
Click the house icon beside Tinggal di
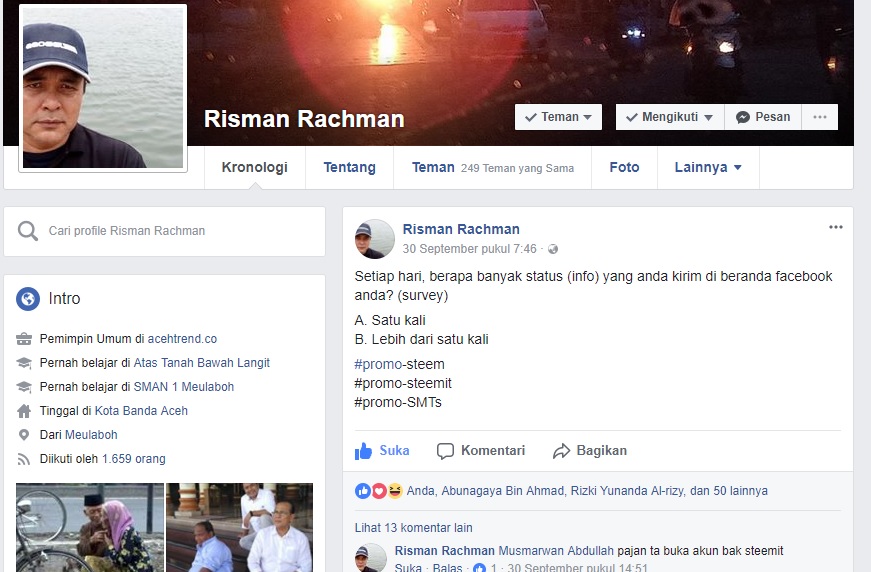24,411
